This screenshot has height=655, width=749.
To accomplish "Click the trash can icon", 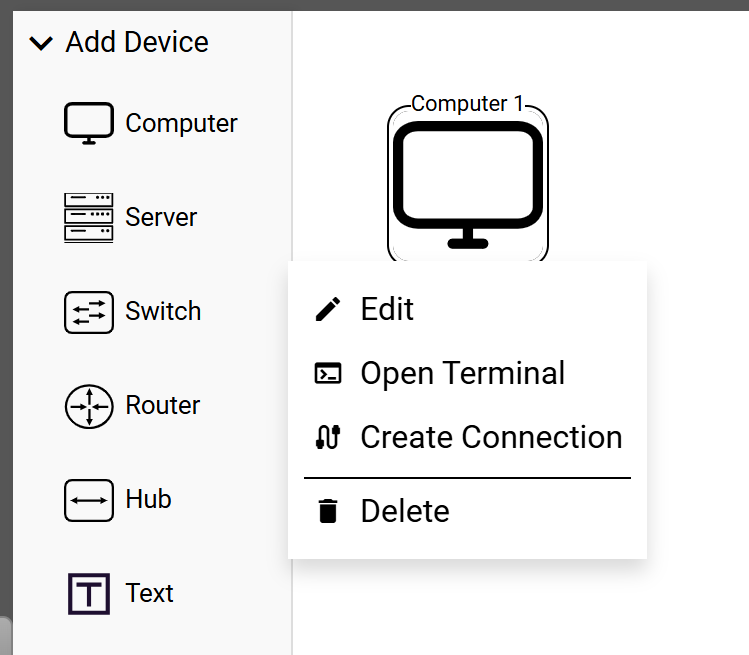I will [x=328, y=512].
